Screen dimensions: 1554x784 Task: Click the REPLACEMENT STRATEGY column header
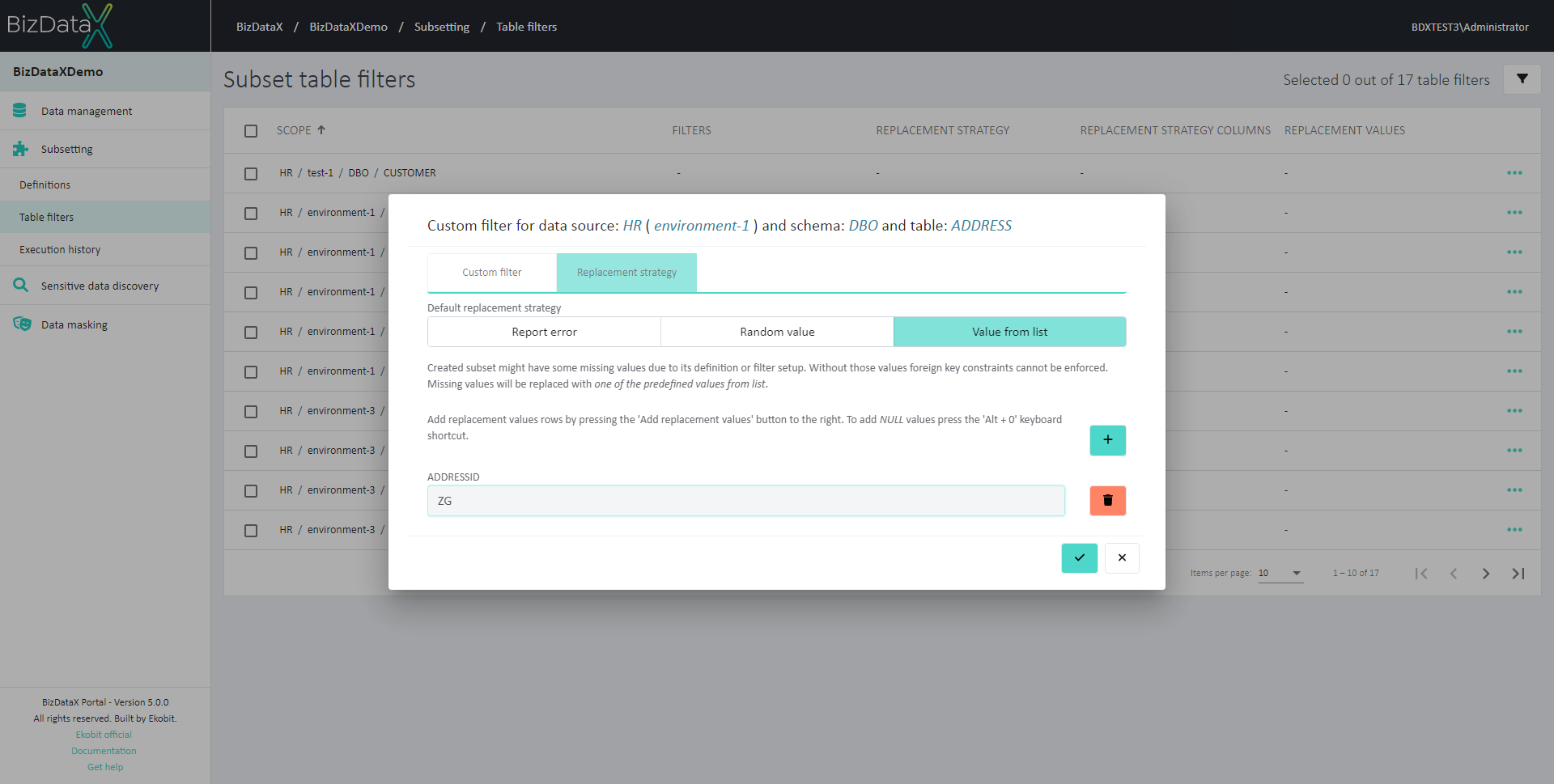click(x=942, y=130)
